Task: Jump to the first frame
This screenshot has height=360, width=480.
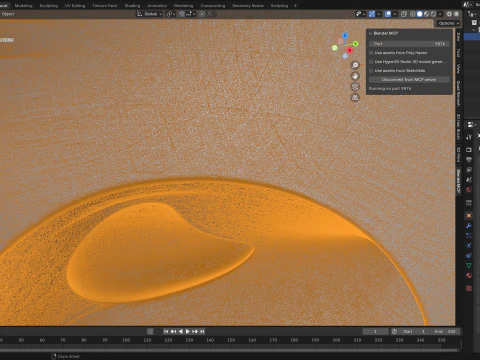Action: click(166, 331)
